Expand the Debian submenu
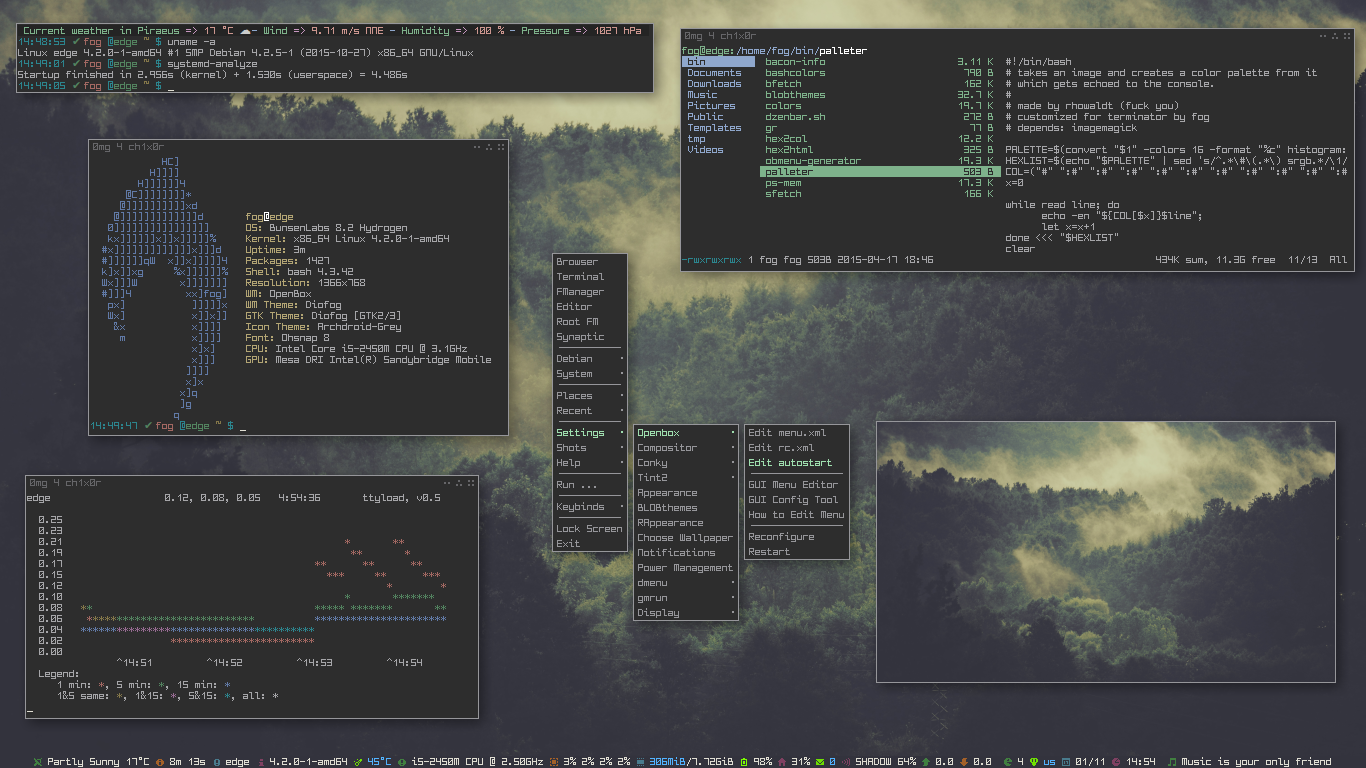This screenshot has height=768, width=1366. (x=590, y=359)
